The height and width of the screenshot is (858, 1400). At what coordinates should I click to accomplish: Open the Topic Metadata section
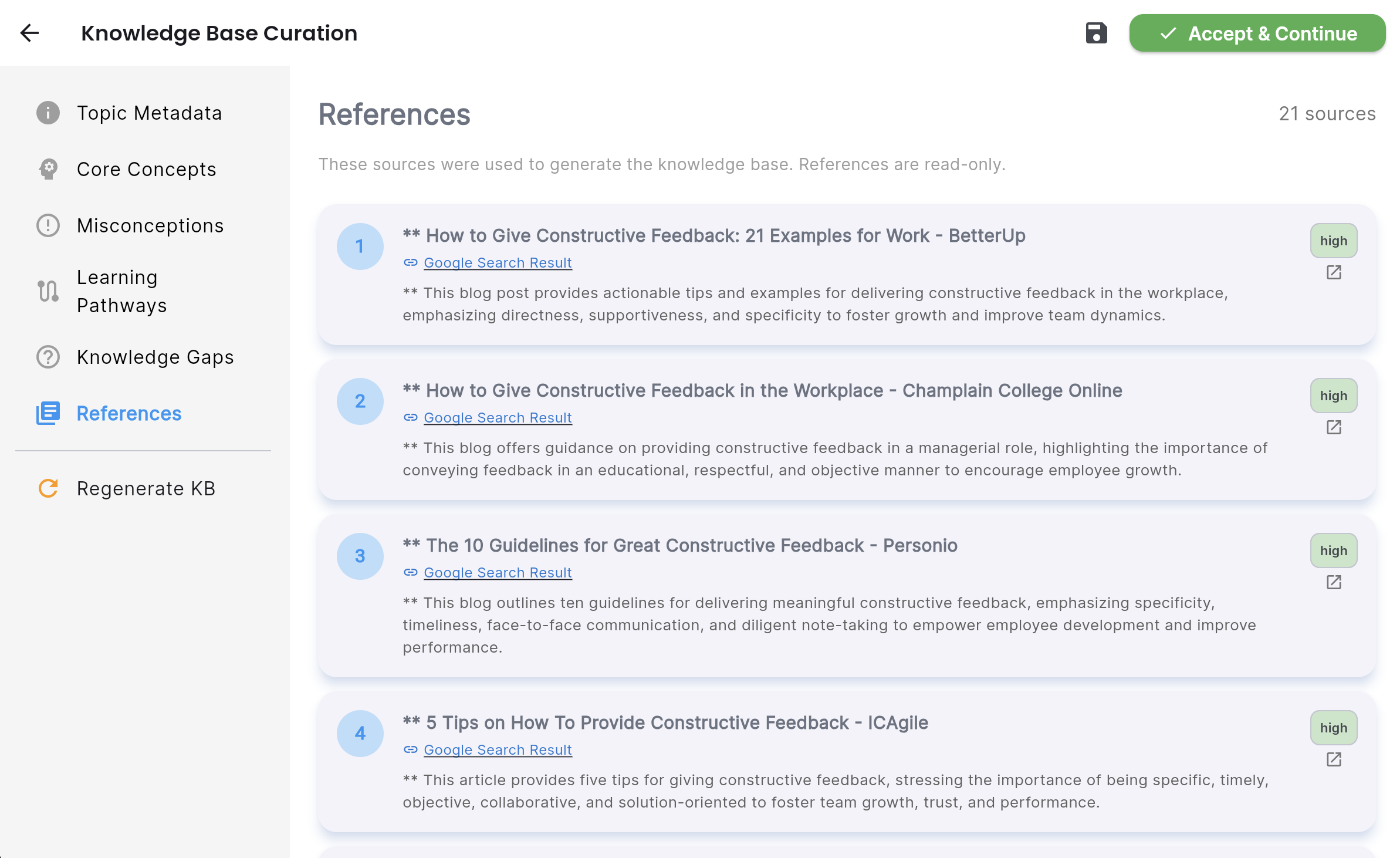coord(149,113)
